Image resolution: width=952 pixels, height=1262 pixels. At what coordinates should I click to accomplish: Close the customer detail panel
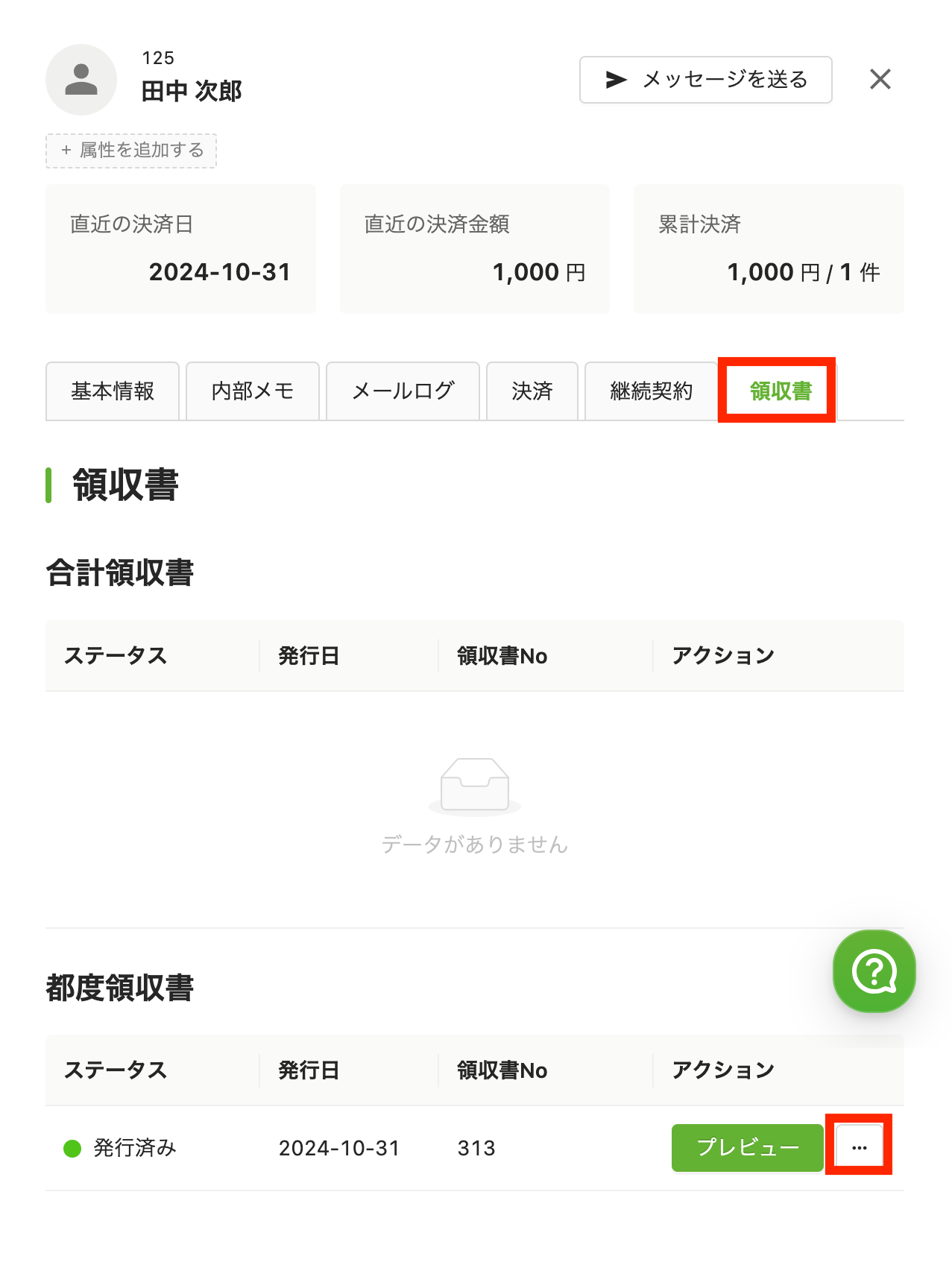880,79
